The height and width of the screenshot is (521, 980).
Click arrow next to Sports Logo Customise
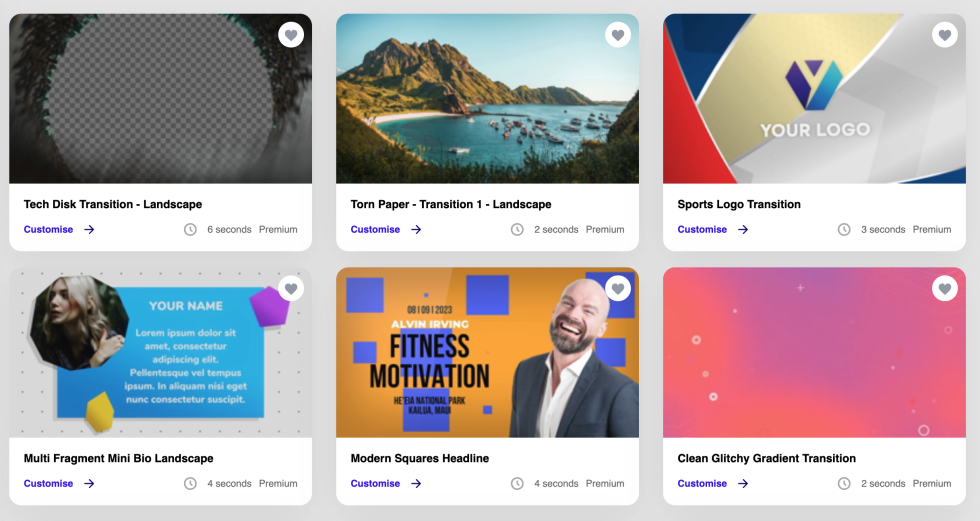[x=743, y=230]
